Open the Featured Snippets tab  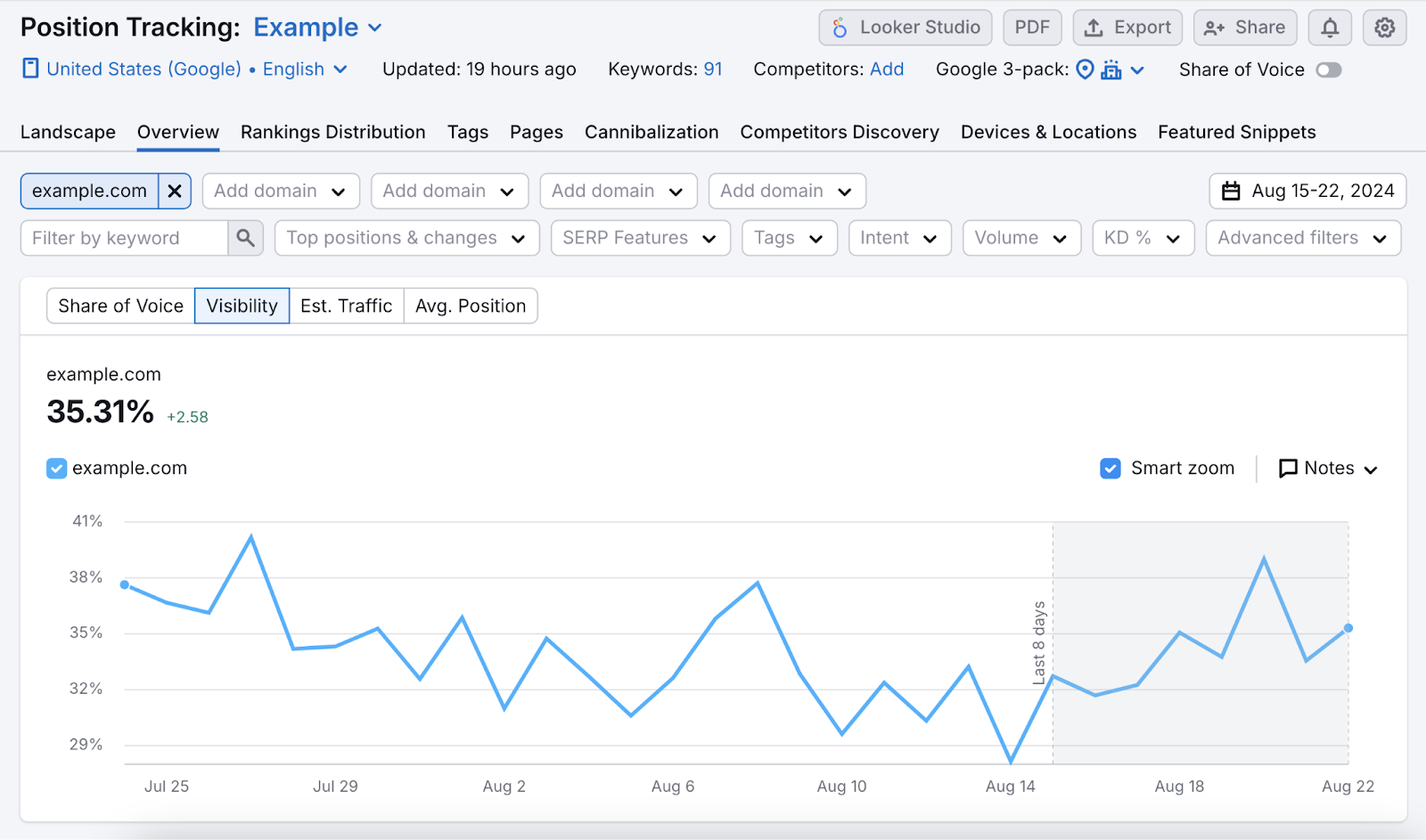tap(1236, 132)
